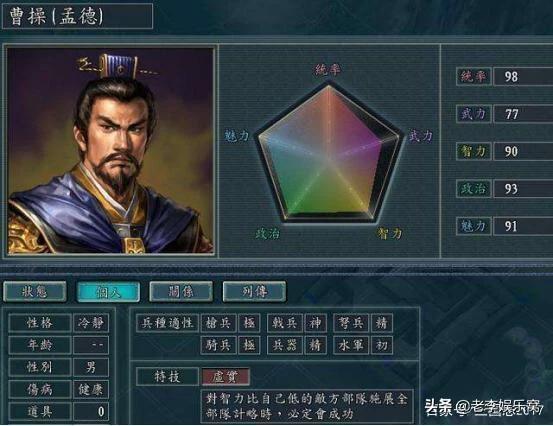Screen dimensions: 553x426
Task: Open the 關係 tab
Action: pos(181,292)
